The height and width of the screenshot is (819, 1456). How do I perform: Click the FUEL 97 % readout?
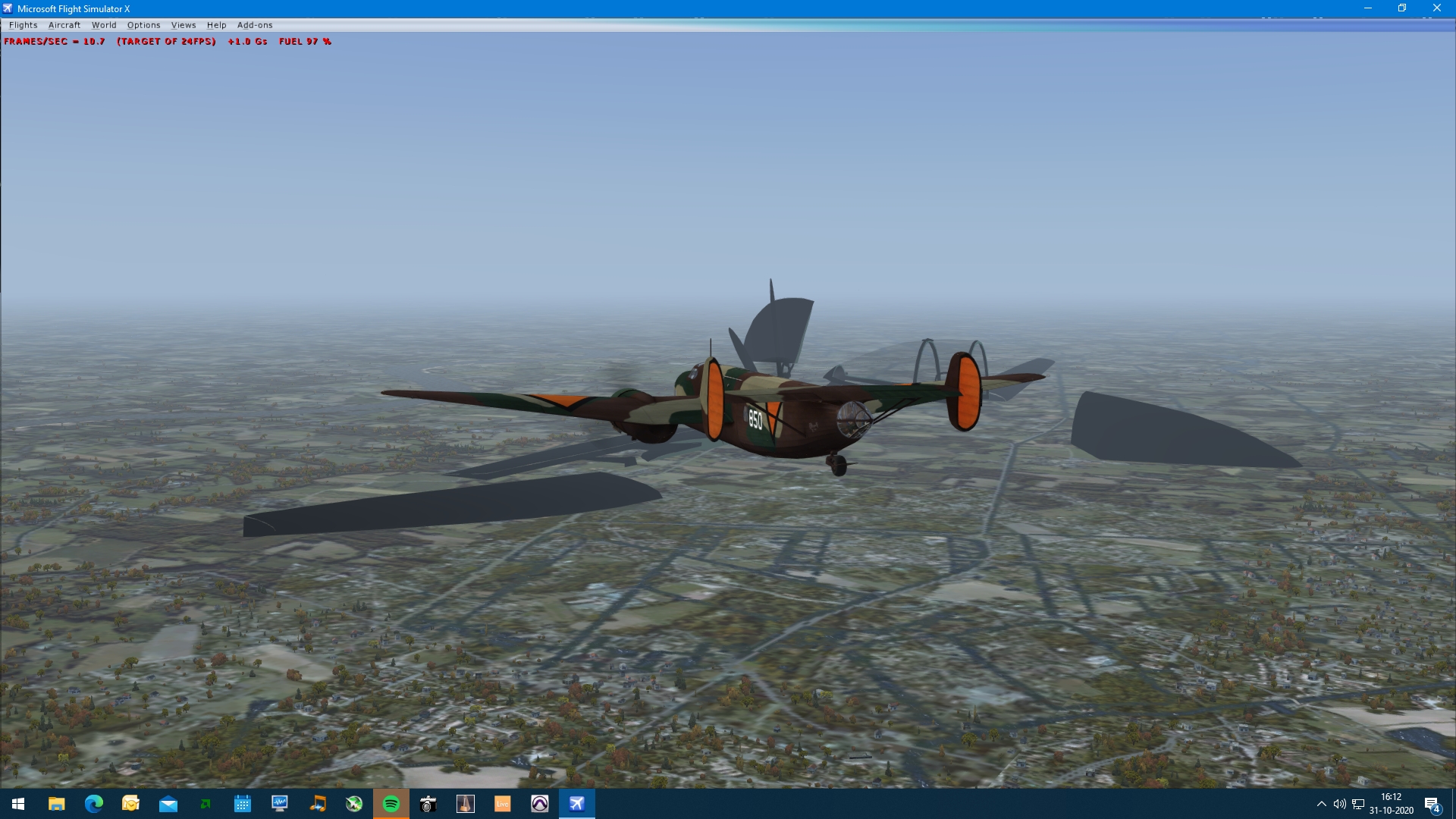(x=305, y=42)
